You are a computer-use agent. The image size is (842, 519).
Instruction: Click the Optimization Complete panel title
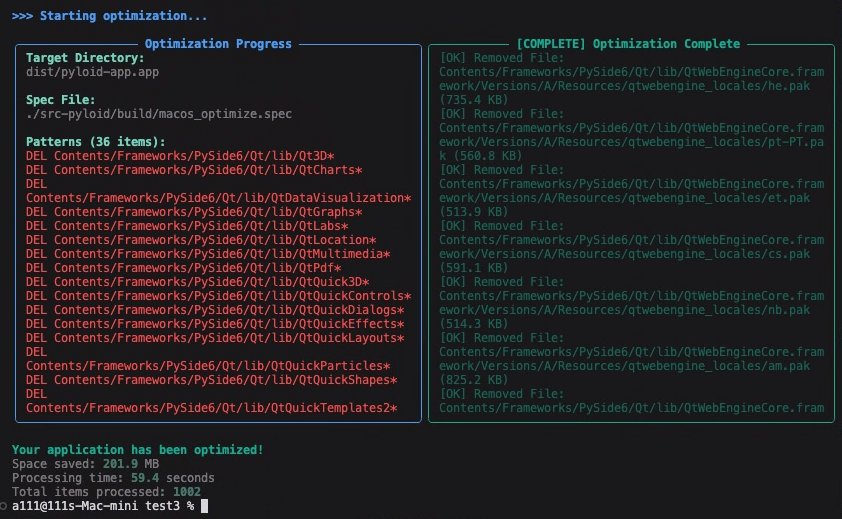click(627, 44)
